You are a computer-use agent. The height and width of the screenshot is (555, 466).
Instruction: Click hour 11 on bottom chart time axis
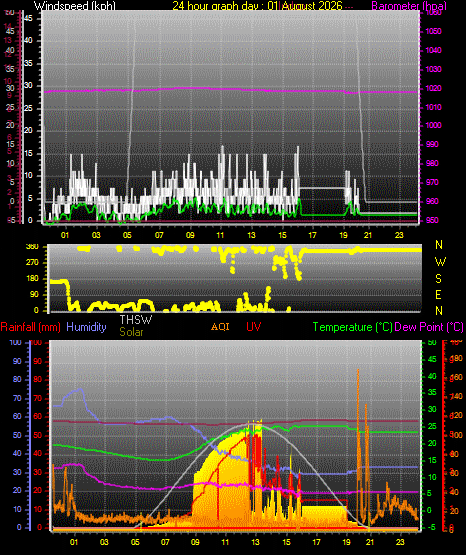pyautogui.click(x=225, y=542)
